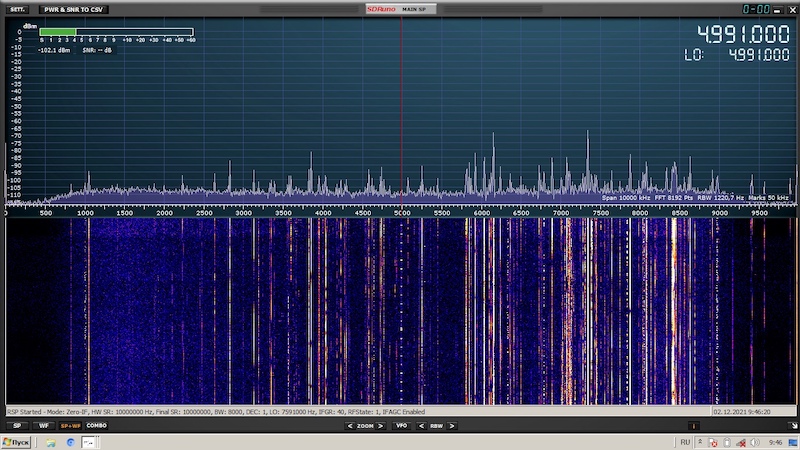The width and height of the screenshot is (800, 450).
Task: Increase RBW with right arrow
Action: click(452, 425)
